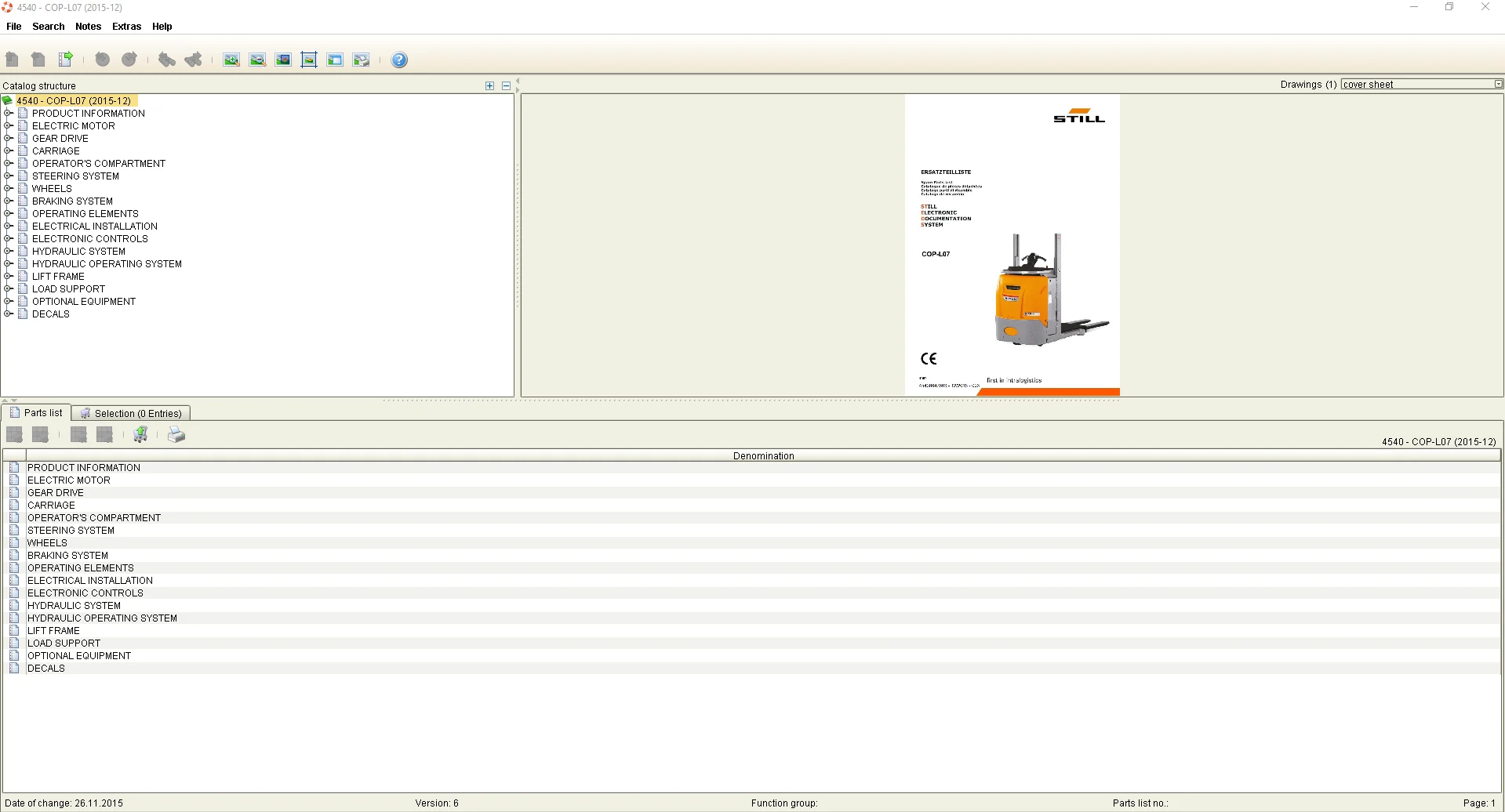Click the zoom out drawing icon

coord(257,60)
